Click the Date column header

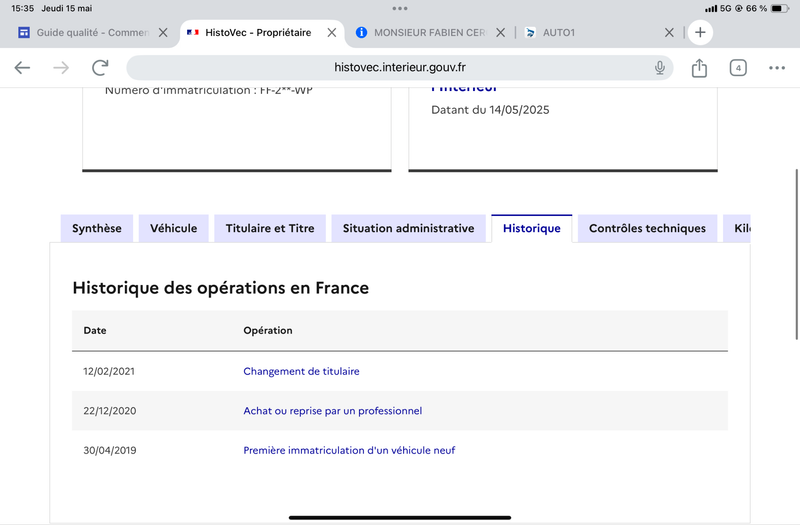pos(95,330)
